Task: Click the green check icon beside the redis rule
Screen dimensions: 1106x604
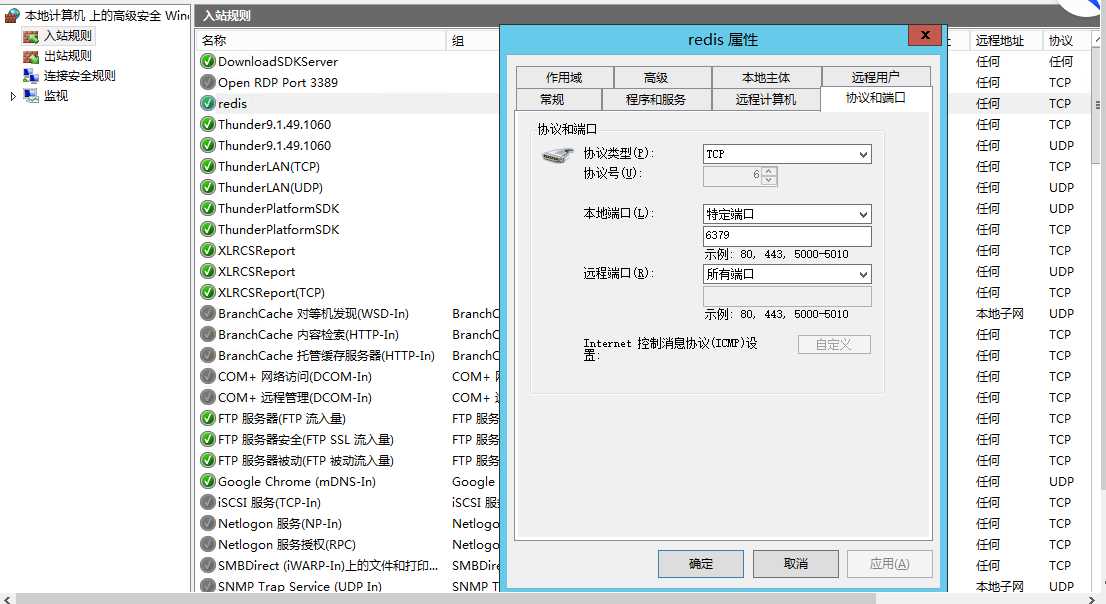Action: point(207,103)
